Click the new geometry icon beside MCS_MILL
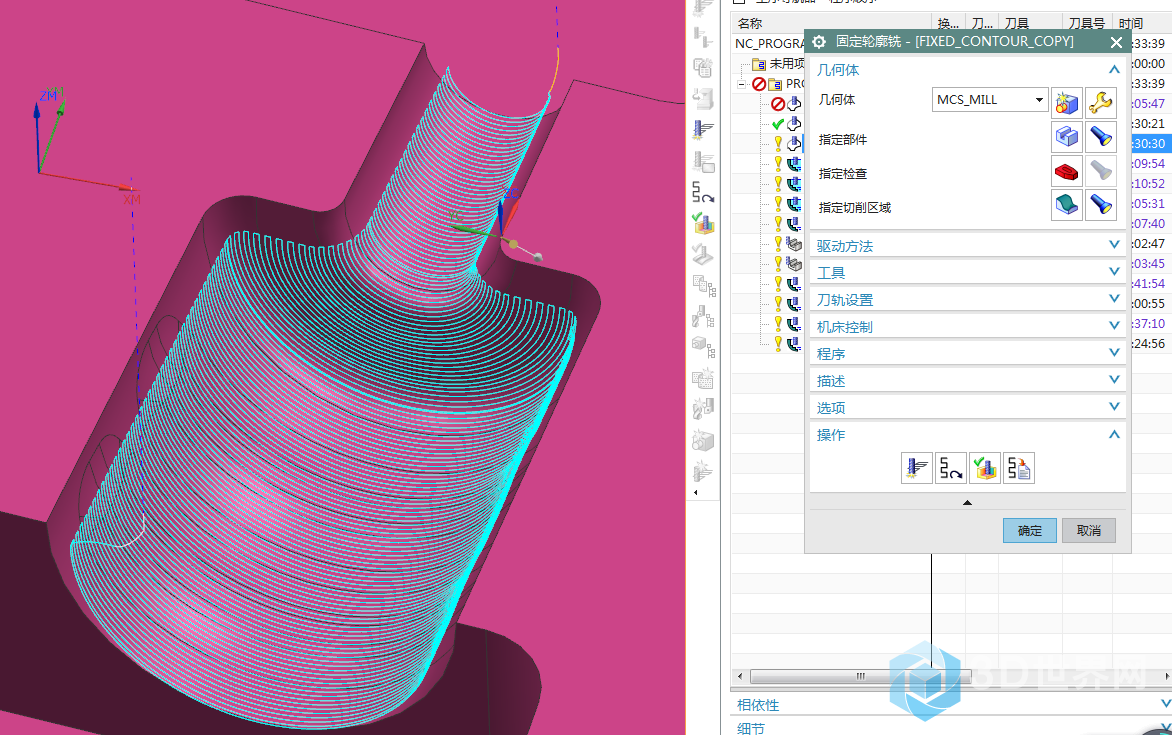 (1067, 102)
